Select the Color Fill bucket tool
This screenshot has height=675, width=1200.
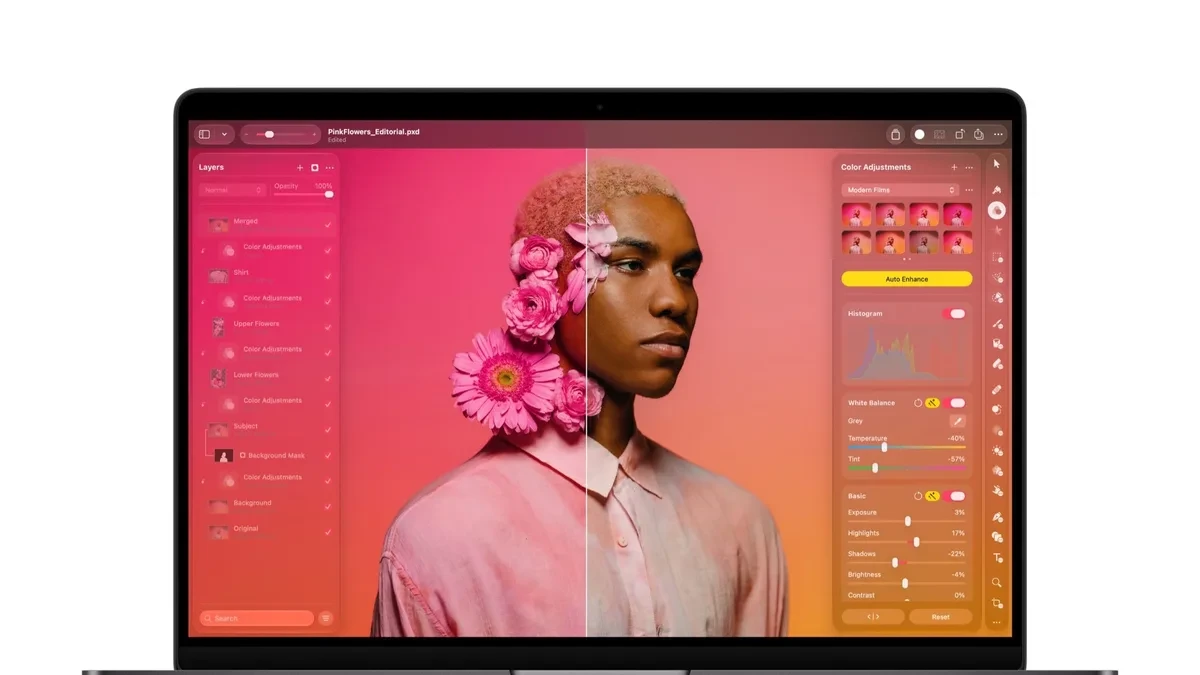click(997, 344)
